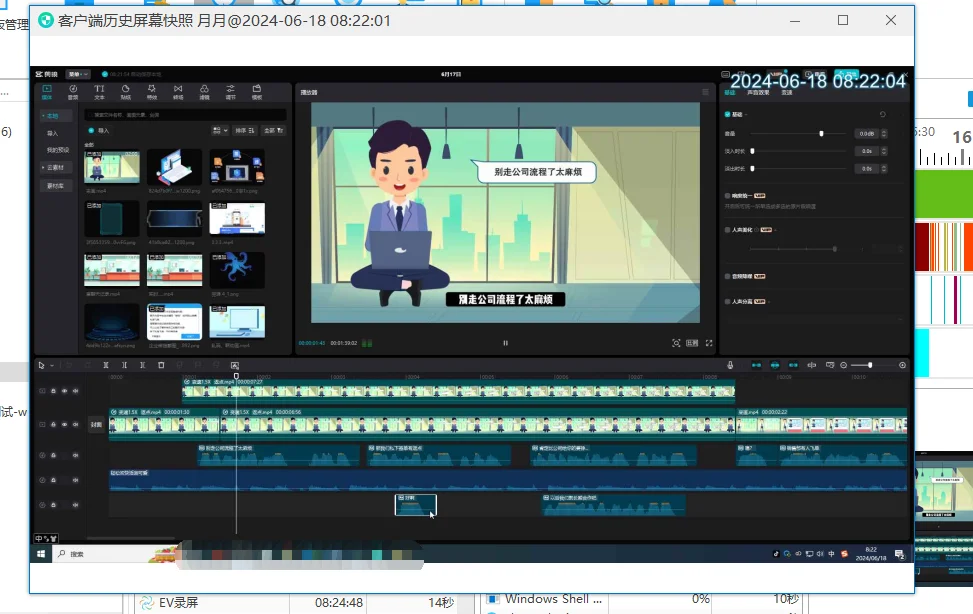Switch to the 声音效果 tab
This screenshot has height=614, width=973.
click(758, 93)
